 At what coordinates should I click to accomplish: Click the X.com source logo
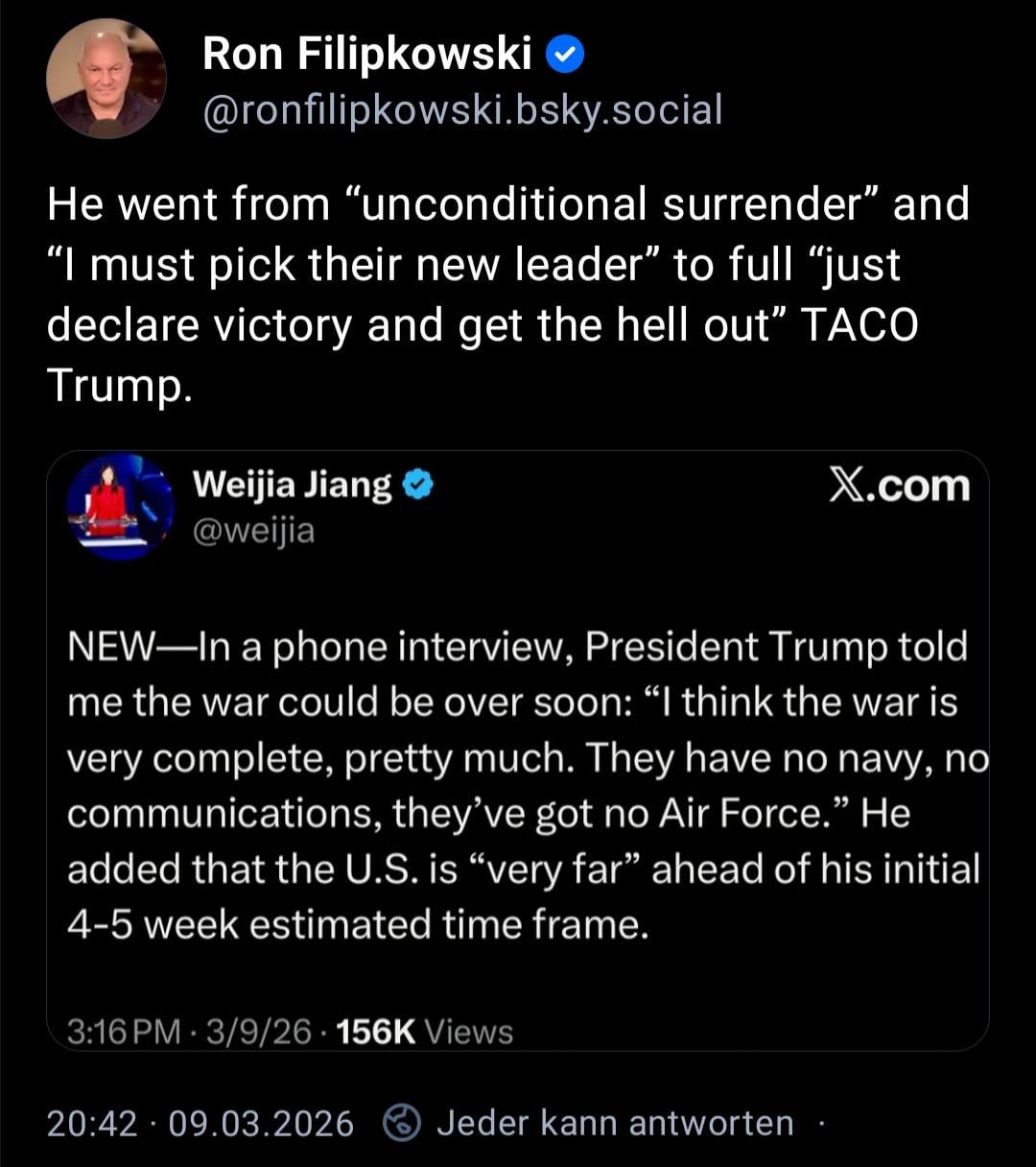click(x=899, y=487)
